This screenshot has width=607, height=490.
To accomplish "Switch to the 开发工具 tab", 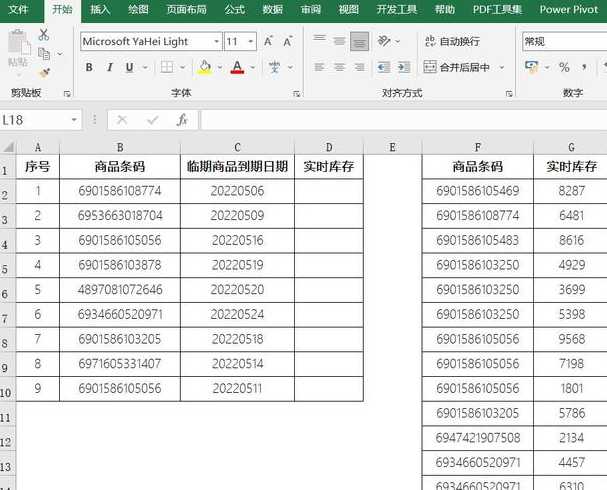I will coord(397,9).
